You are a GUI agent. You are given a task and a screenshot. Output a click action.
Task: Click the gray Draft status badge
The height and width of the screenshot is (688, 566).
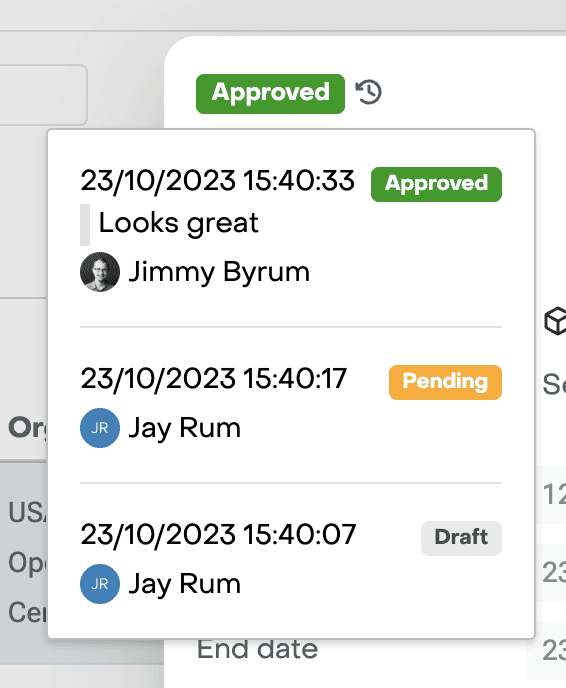tap(461, 538)
